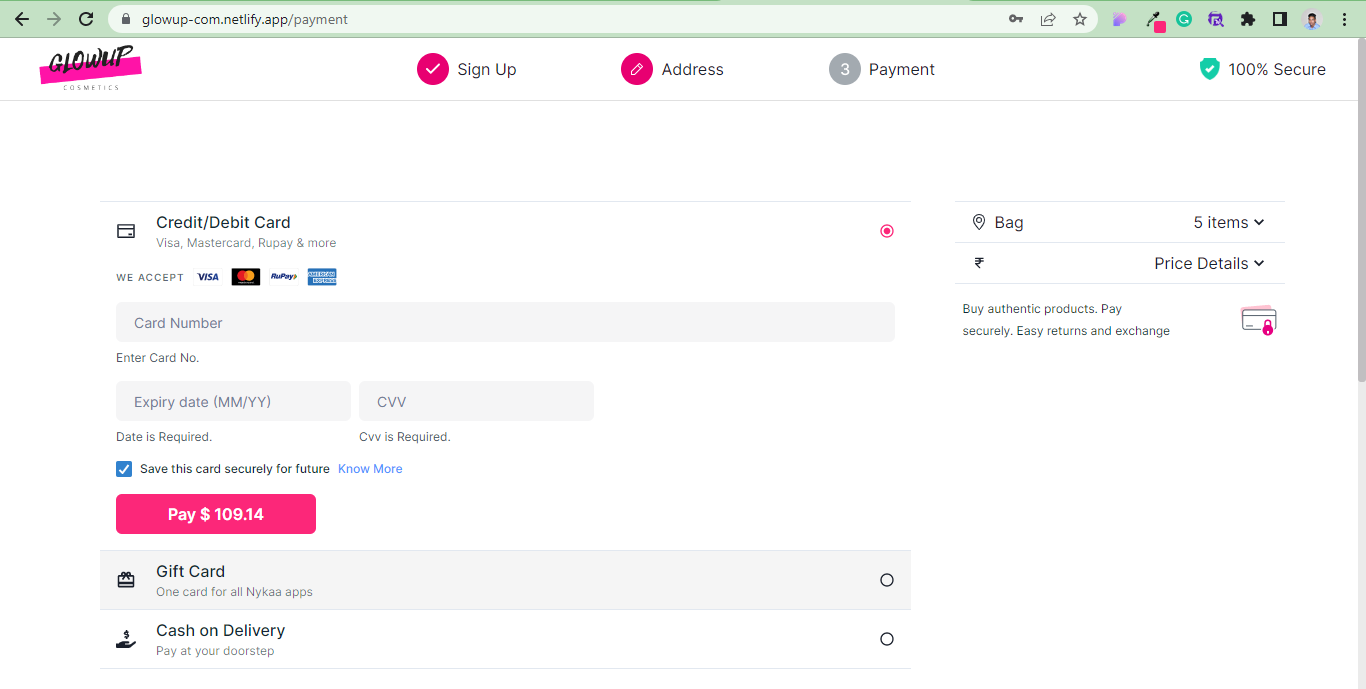Focus the Expiry date (MM/YY) field
This screenshot has height=689, width=1366.
(233, 401)
